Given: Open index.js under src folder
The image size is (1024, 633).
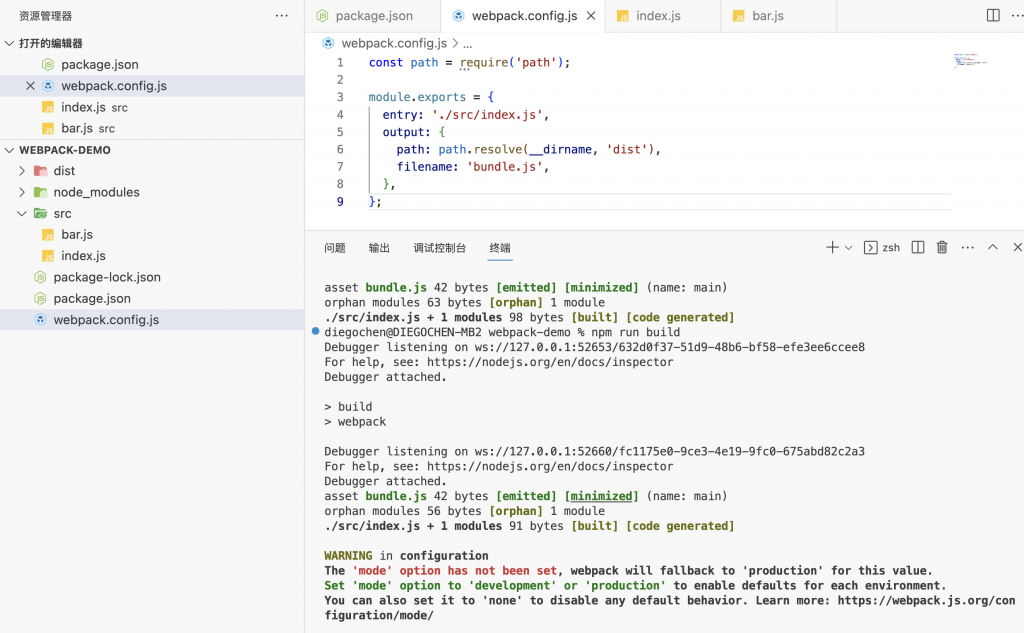Looking at the screenshot, I should coord(152,256).
